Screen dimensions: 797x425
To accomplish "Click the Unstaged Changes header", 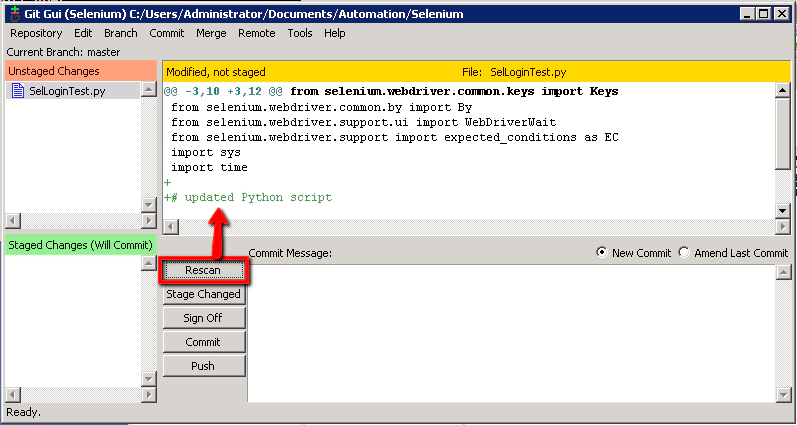I will click(81, 71).
